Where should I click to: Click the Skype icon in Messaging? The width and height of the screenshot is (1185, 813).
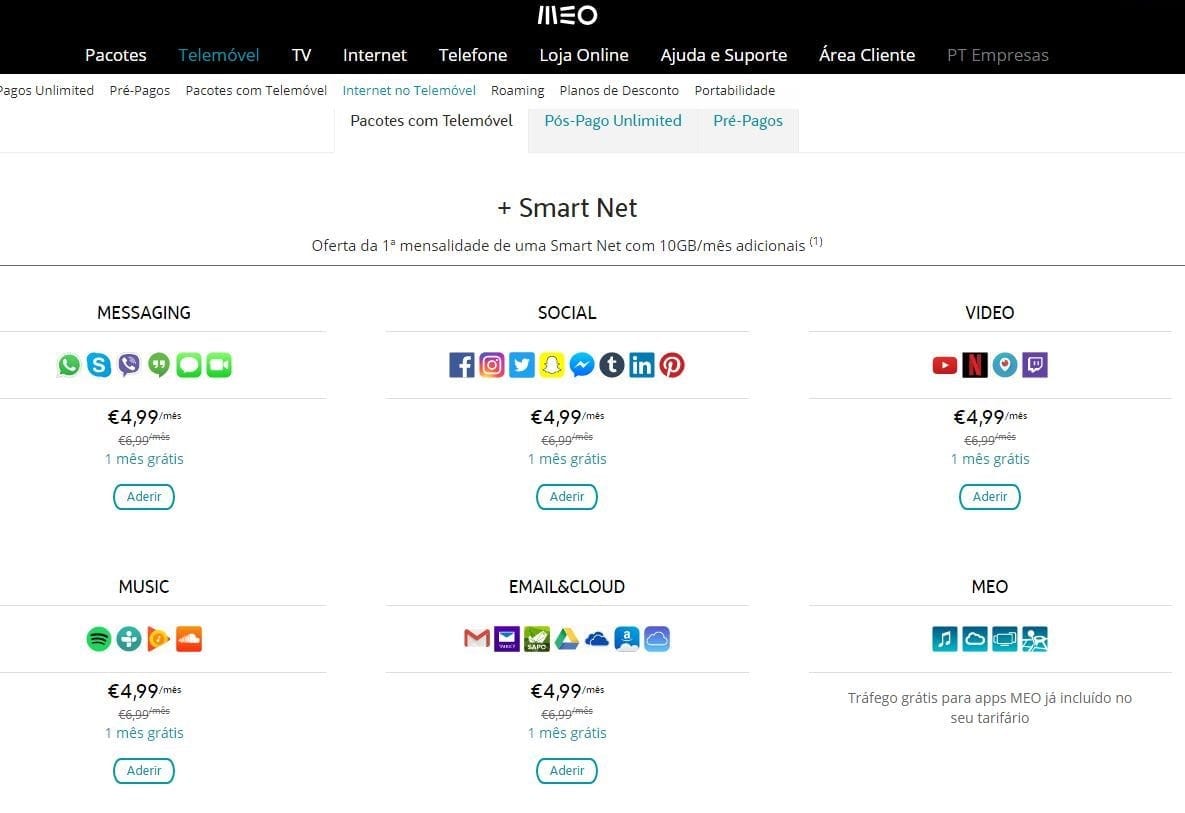[99, 365]
